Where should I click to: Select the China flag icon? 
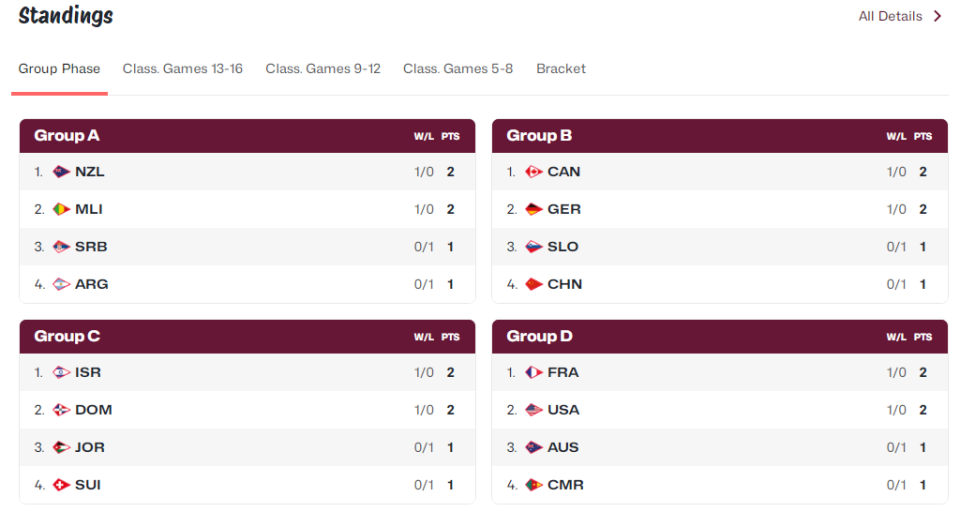coord(533,285)
